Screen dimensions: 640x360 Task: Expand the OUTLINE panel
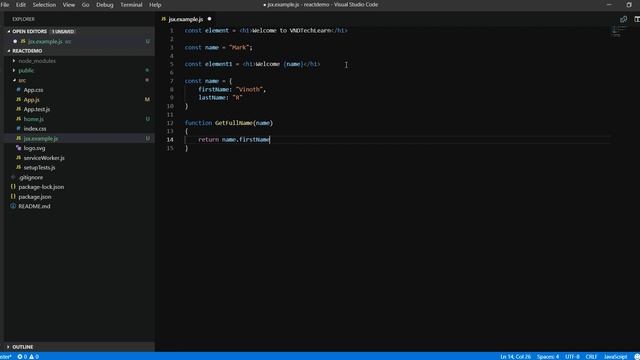(x=80, y=347)
